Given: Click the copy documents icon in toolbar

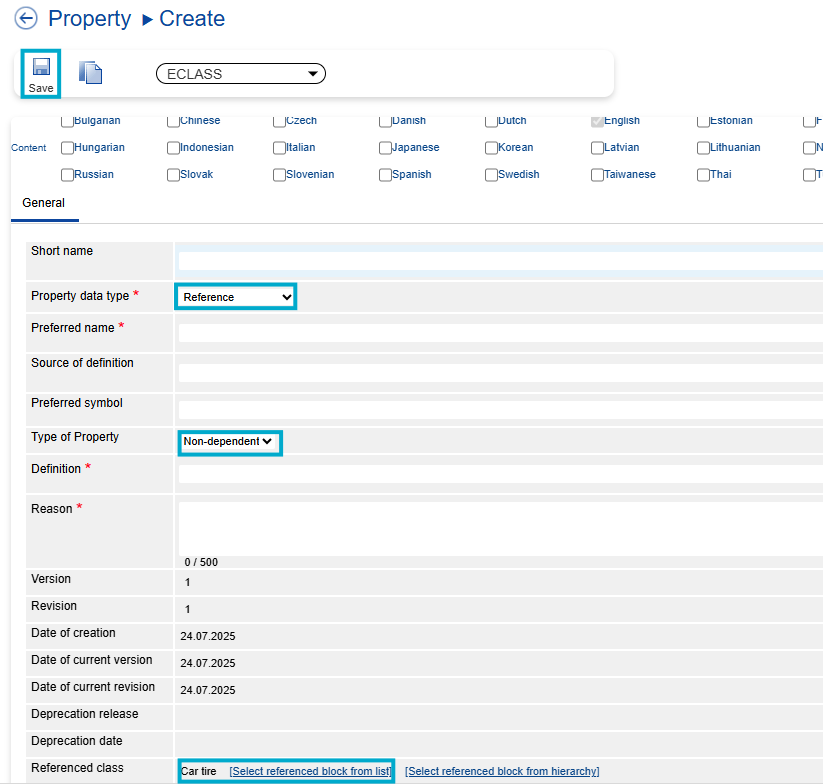Looking at the screenshot, I should [x=91, y=73].
